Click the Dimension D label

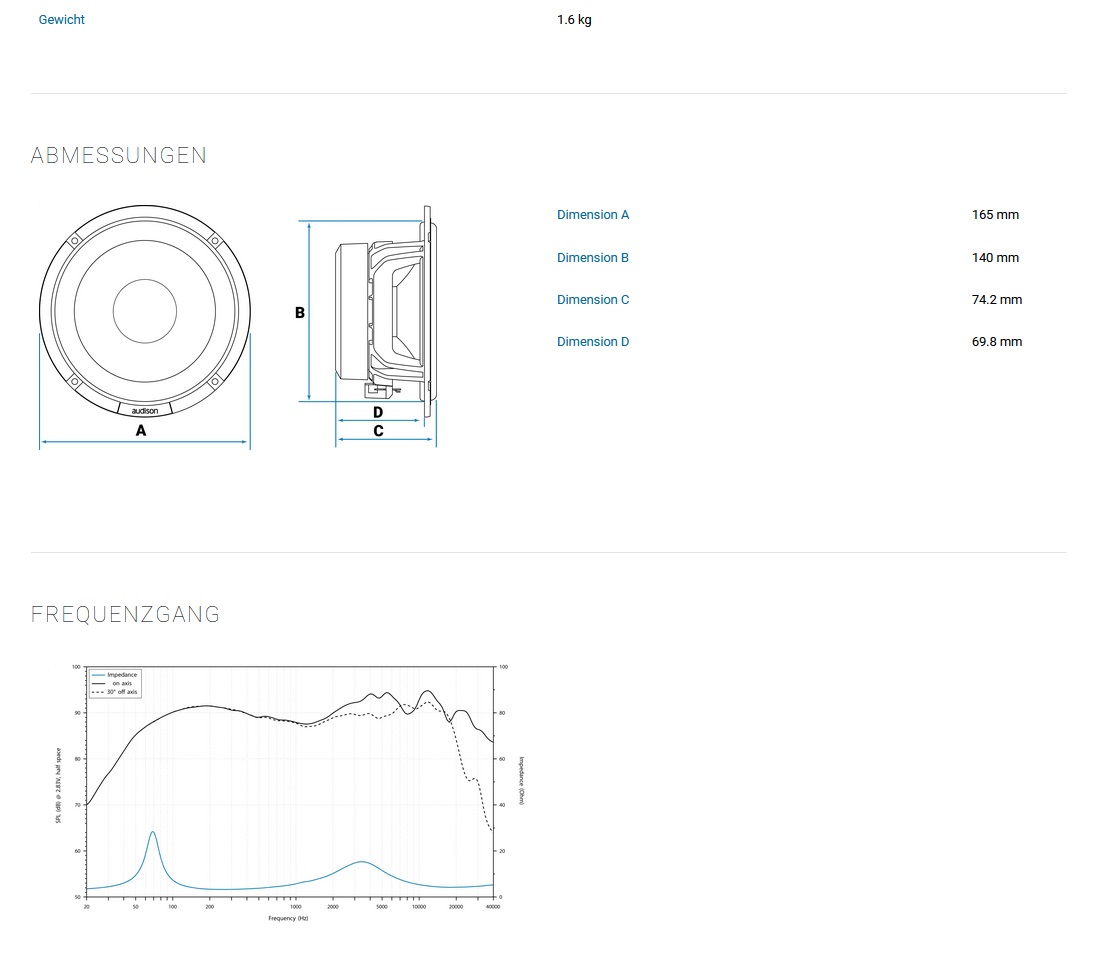pyautogui.click(x=593, y=342)
